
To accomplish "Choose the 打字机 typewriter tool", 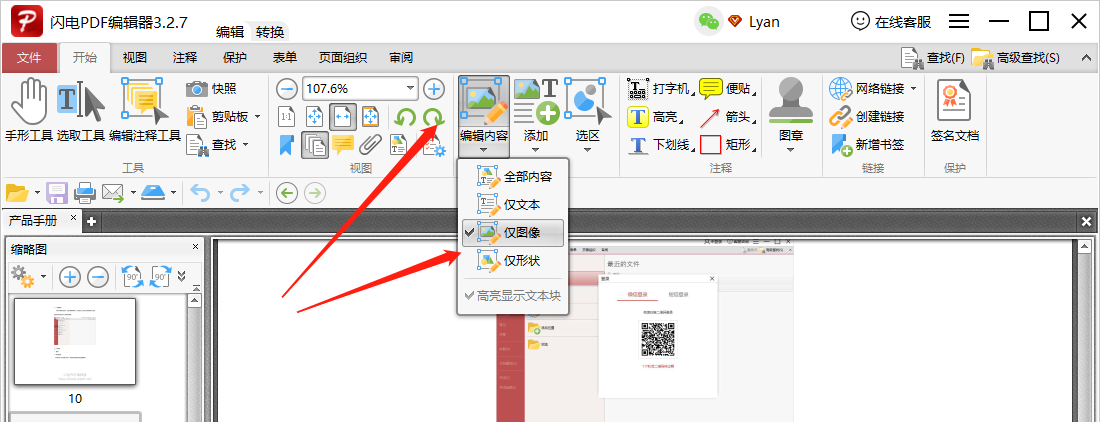I will click(x=658, y=89).
